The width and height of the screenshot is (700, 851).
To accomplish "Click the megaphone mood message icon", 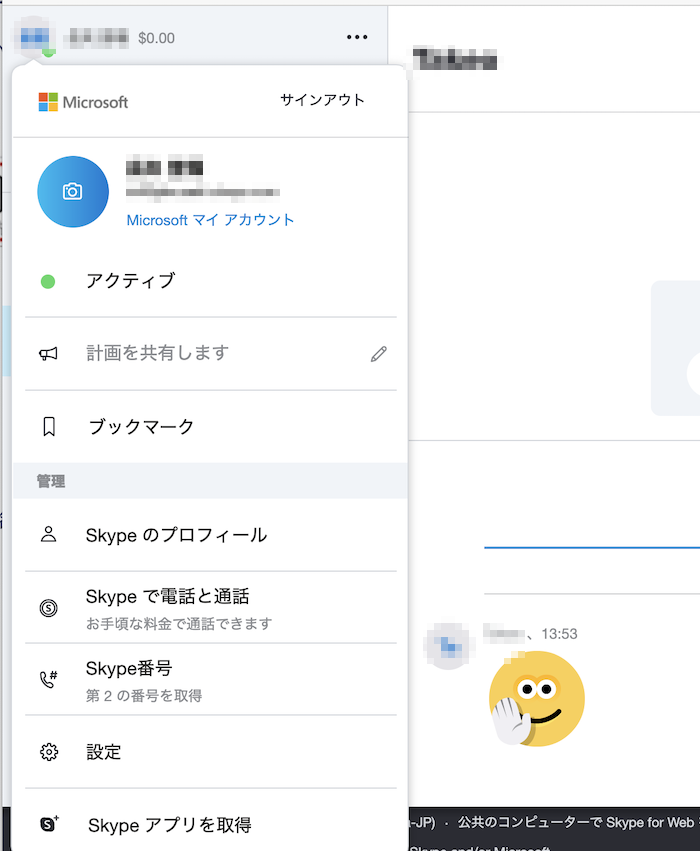I will [48, 354].
